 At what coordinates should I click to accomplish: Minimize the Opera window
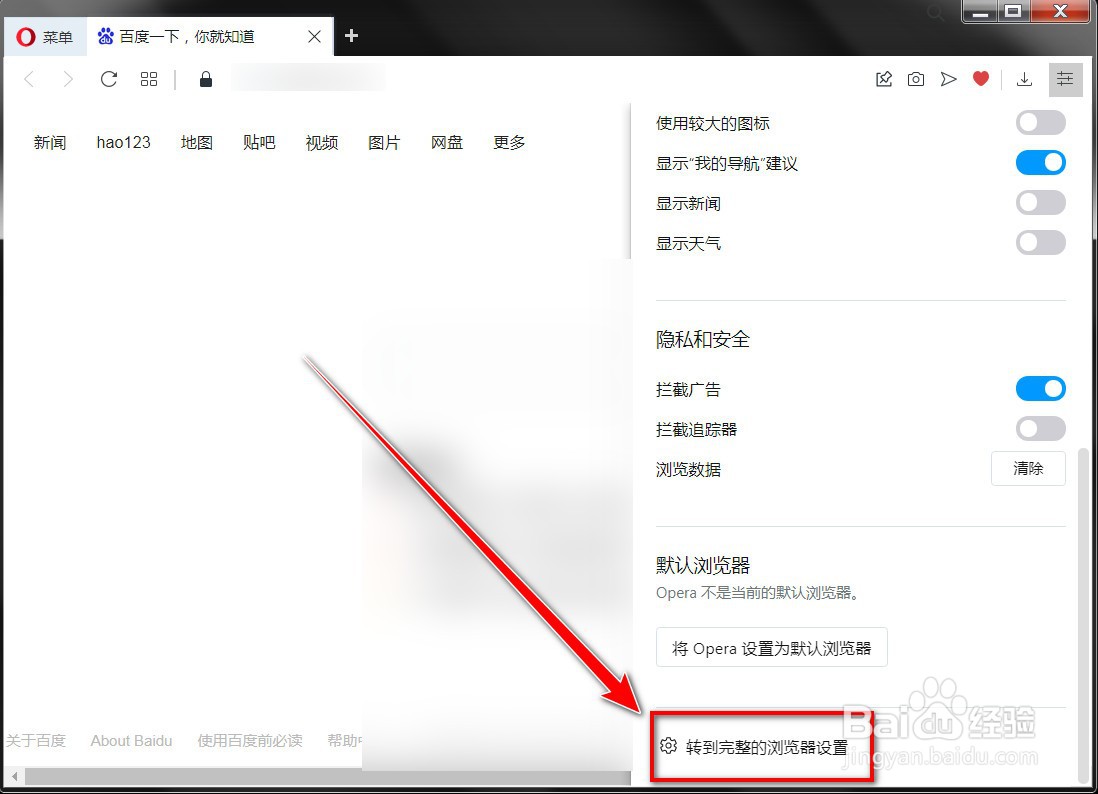980,12
